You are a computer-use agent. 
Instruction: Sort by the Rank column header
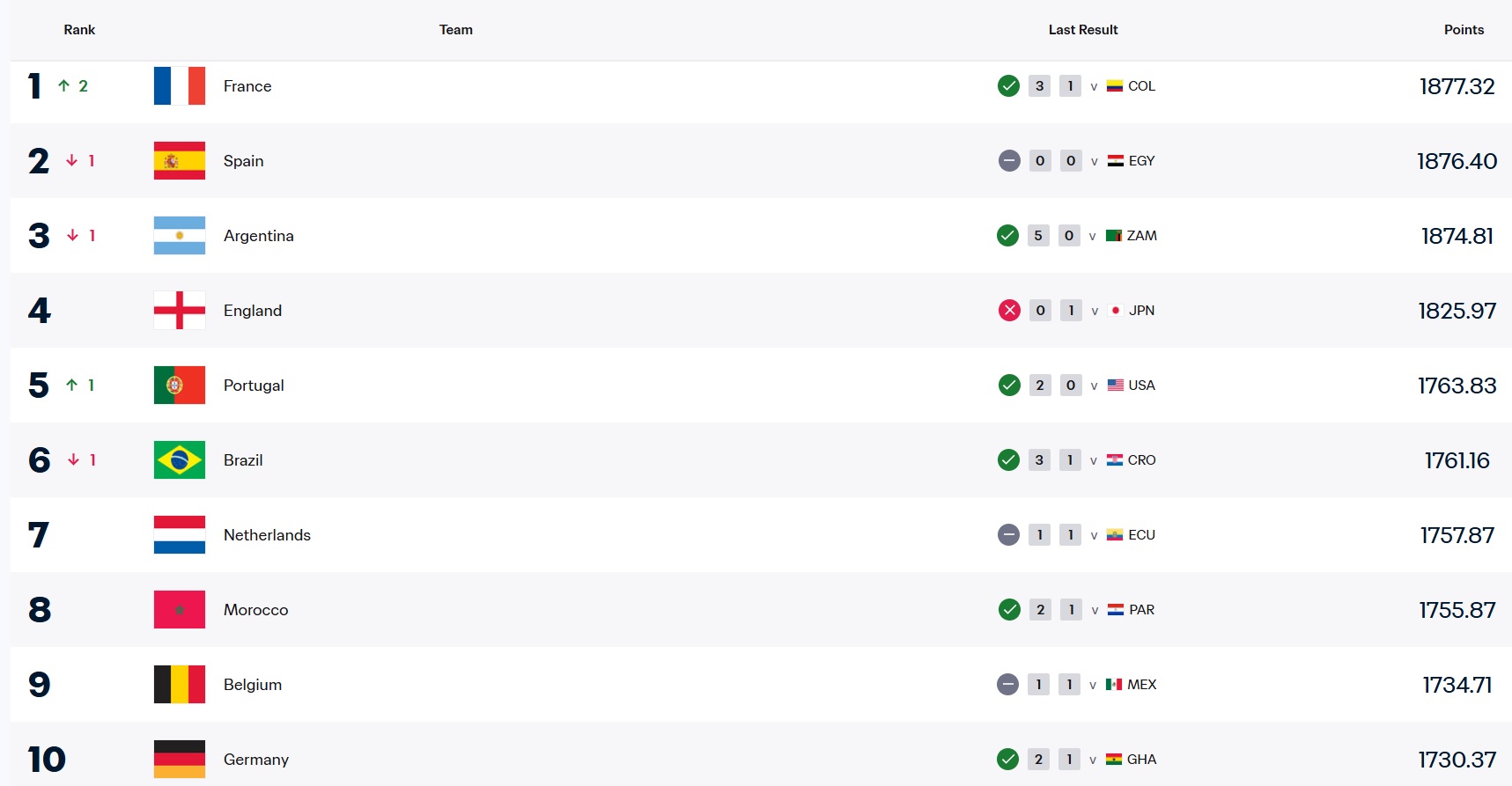(79, 30)
